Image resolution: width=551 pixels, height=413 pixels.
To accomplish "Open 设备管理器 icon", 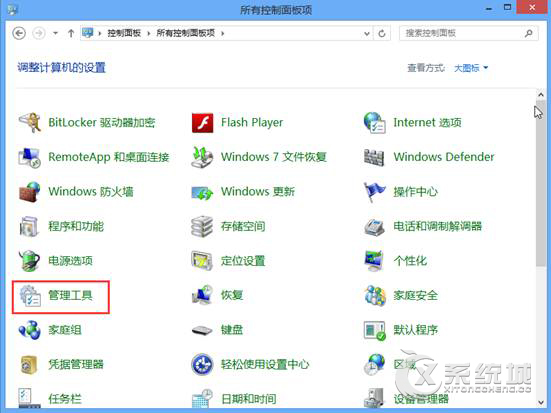I will pos(374,398).
